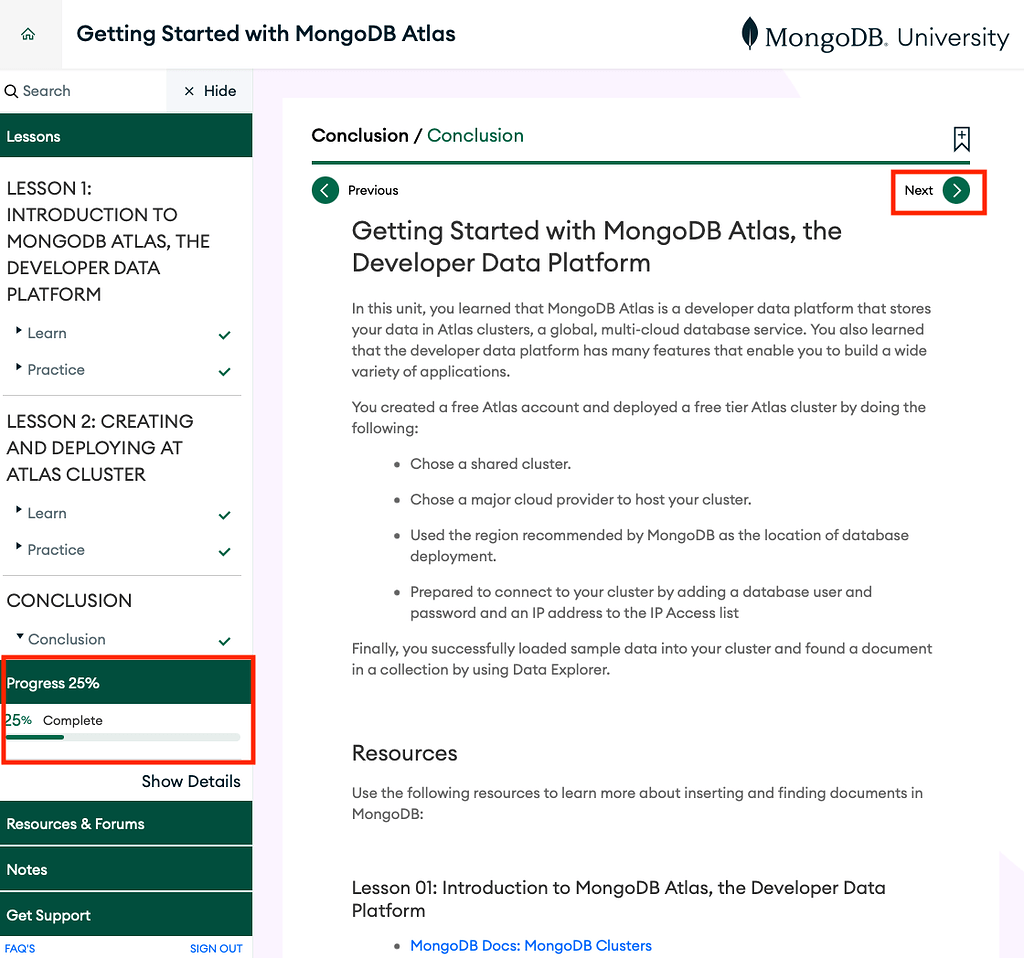
Task: Click the SIGN OUT link
Action: [216, 948]
